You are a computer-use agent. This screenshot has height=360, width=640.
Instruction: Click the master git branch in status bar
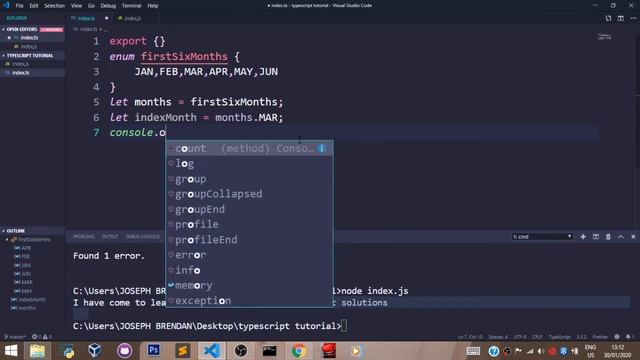click(15, 337)
